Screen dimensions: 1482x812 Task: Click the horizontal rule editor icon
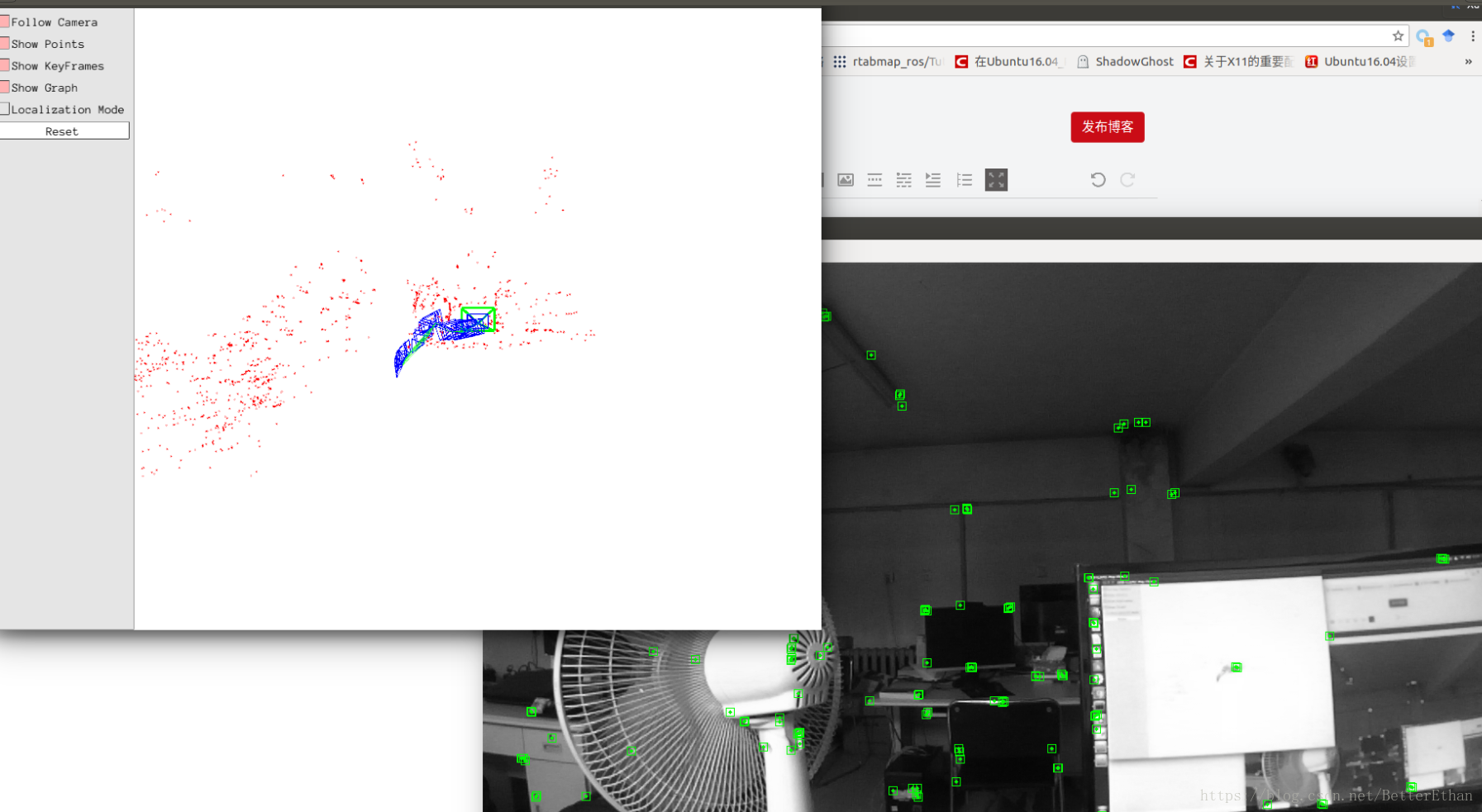(x=874, y=180)
